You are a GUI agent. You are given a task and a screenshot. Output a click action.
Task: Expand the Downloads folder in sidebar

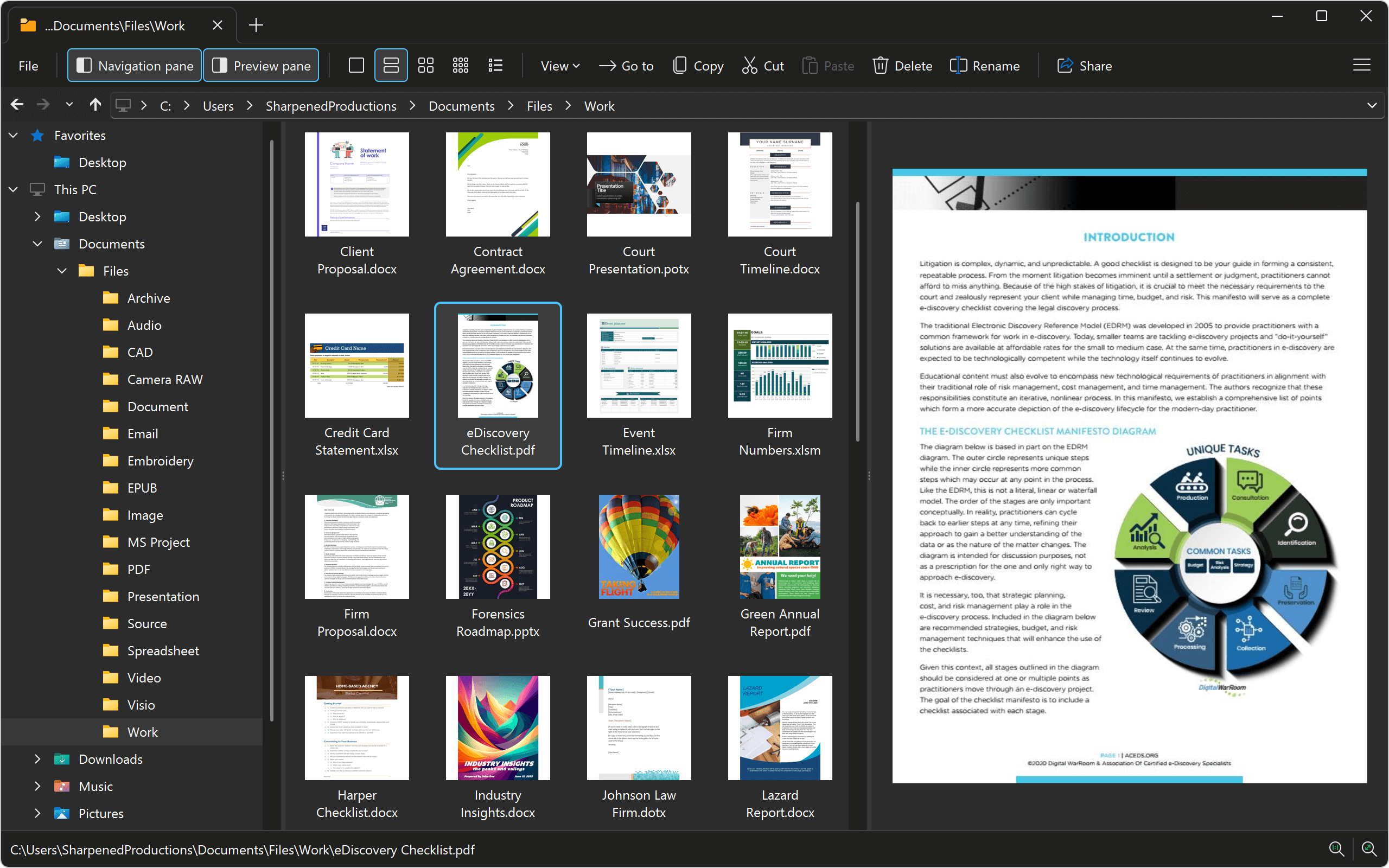(37, 759)
